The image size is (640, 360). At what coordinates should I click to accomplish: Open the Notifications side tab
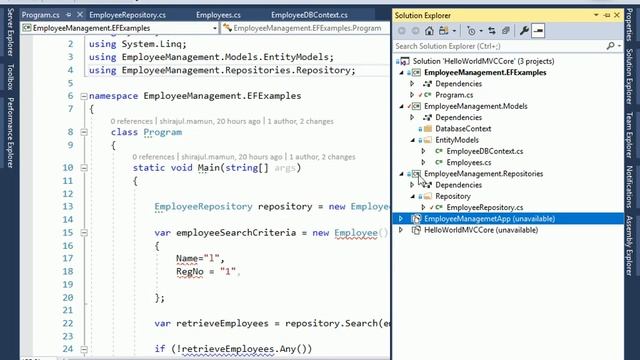coord(629,187)
